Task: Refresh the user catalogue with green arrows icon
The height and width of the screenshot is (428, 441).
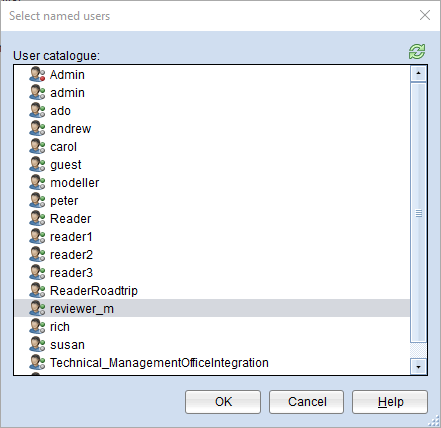Action: pyautogui.click(x=417, y=52)
